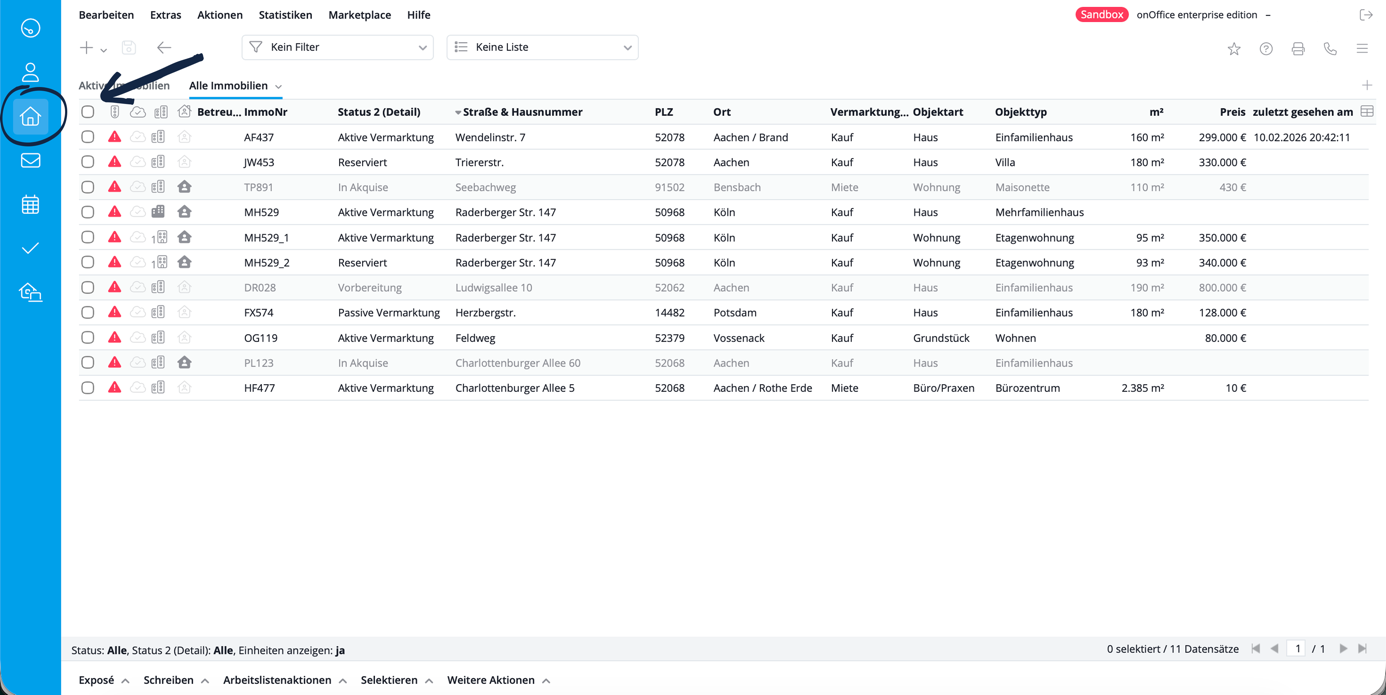Open the Email module in sidebar

coord(30,160)
